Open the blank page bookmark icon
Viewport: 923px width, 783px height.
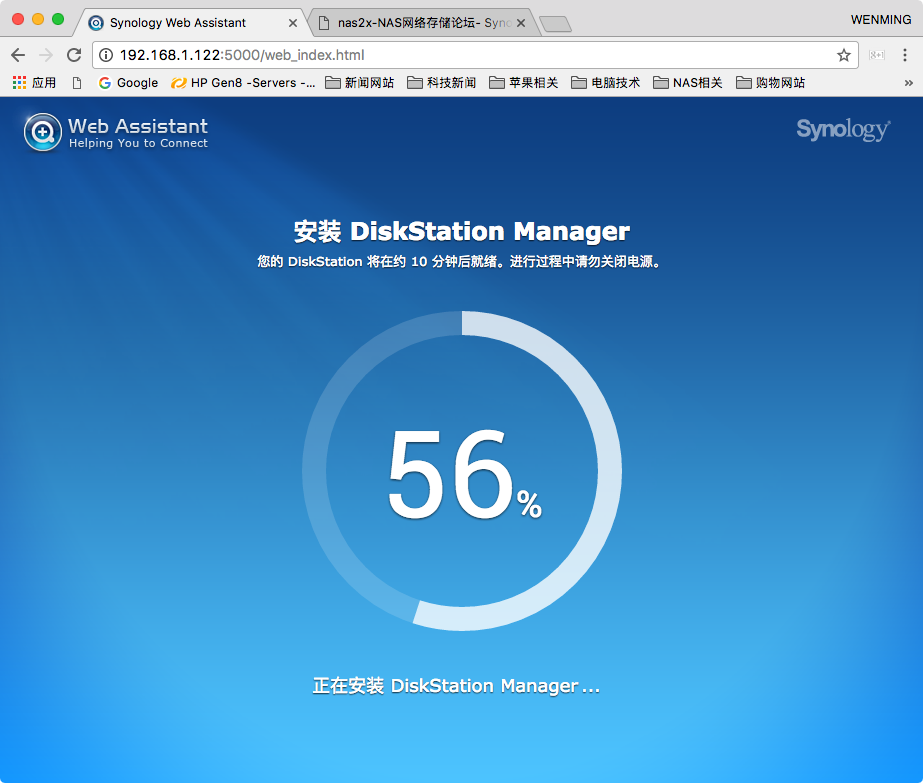(x=77, y=83)
